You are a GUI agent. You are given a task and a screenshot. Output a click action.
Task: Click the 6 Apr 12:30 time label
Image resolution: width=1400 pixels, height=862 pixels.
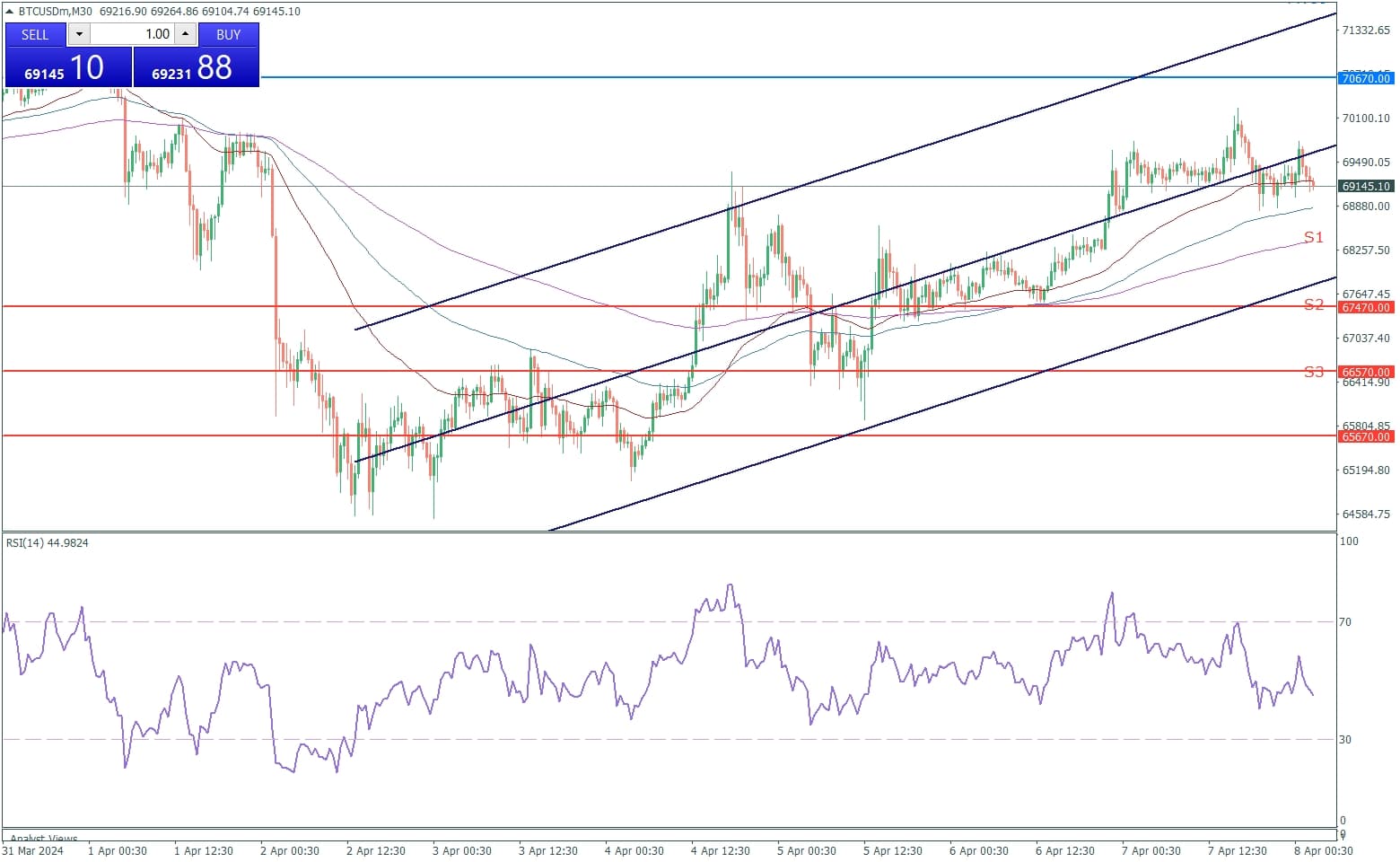tap(1065, 850)
